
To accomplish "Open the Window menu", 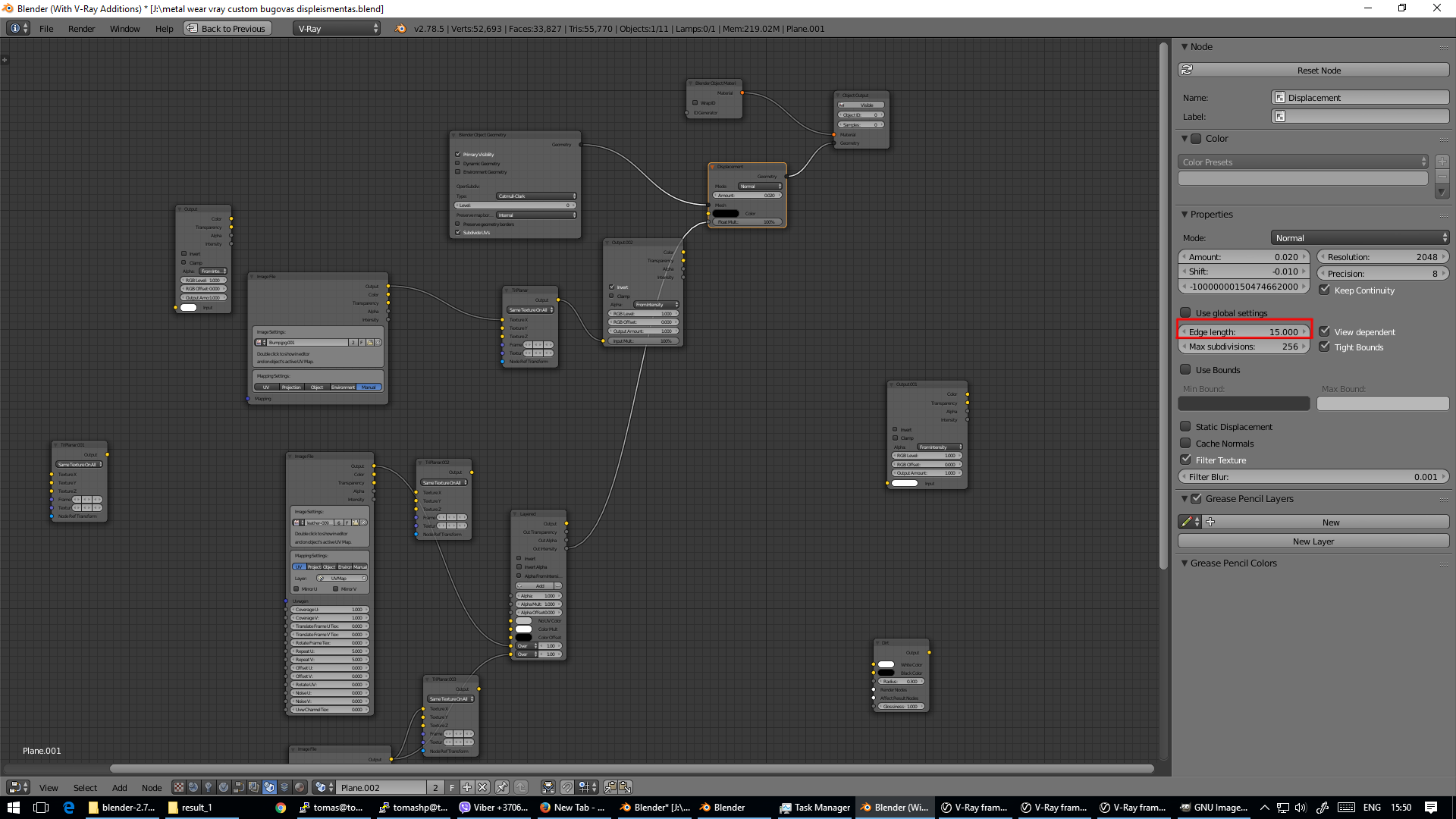I will (124, 29).
